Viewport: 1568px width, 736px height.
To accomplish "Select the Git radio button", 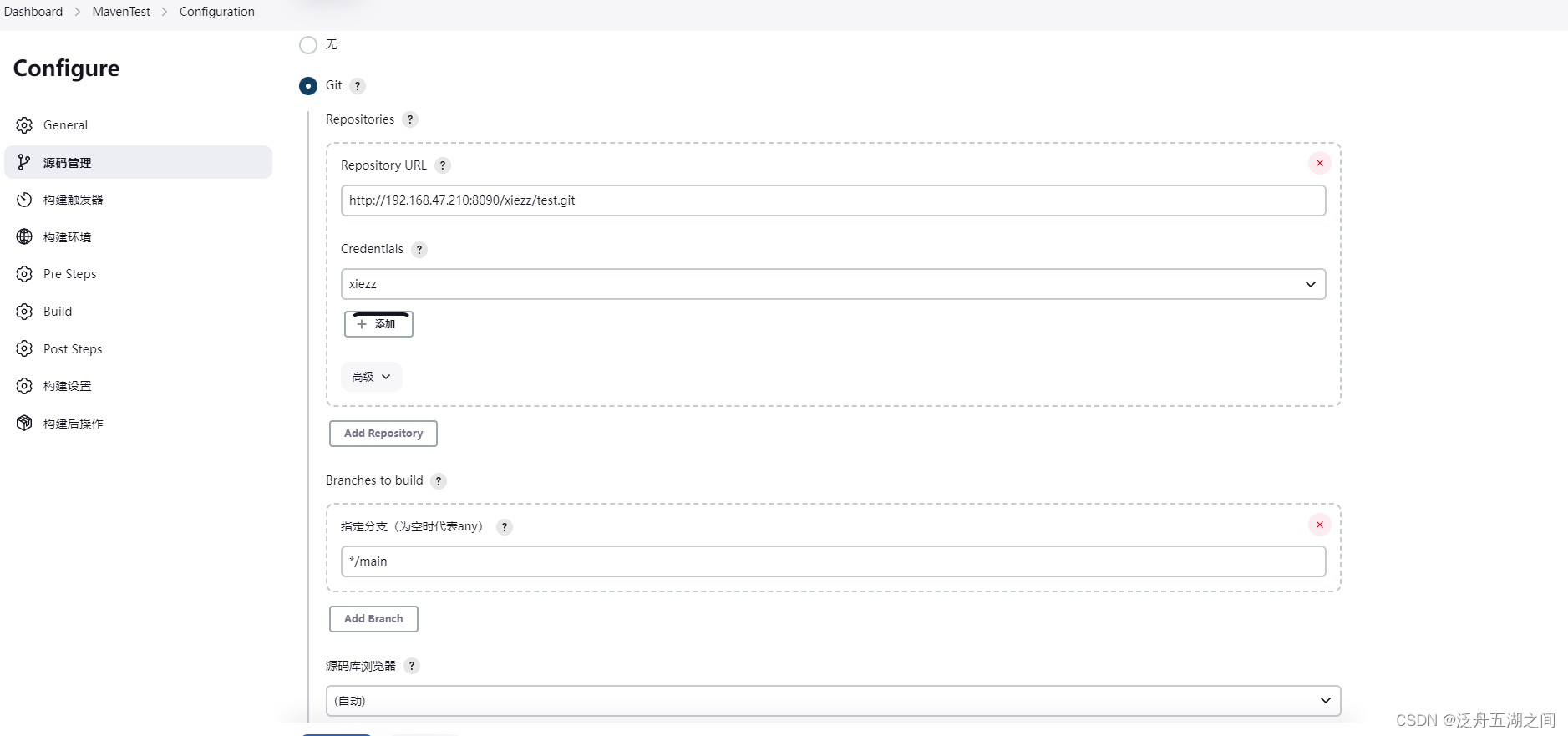I will coord(308,86).
